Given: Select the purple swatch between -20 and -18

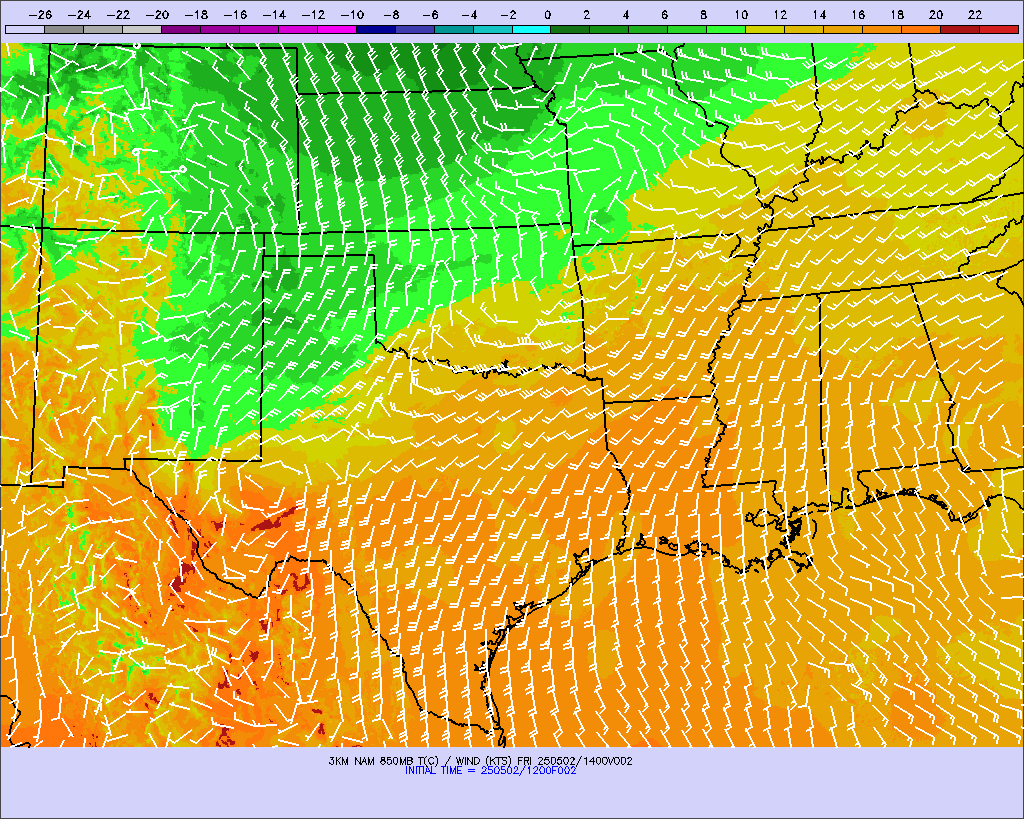Looking at the screenshot, I should point(181,29).
